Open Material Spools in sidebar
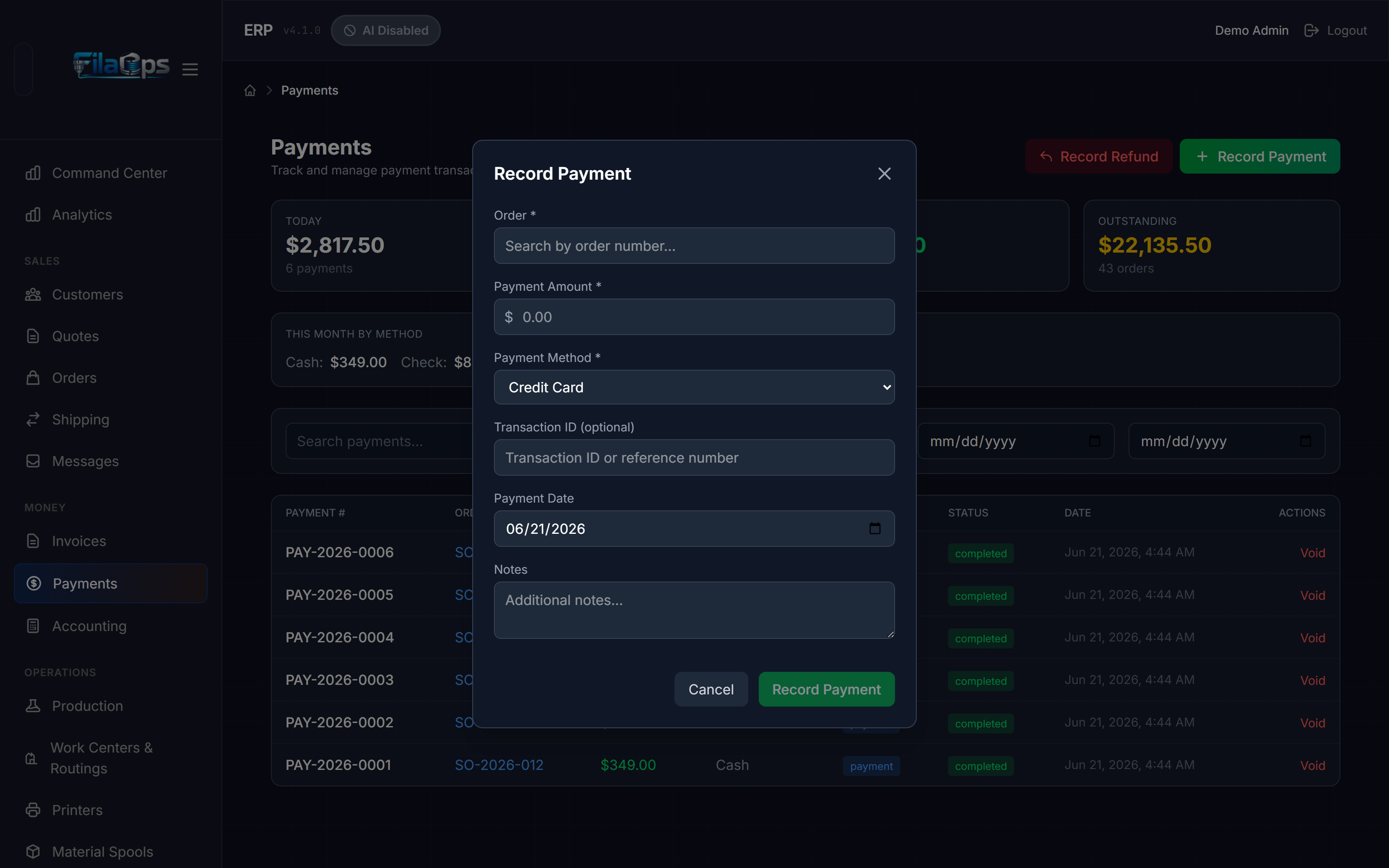 [110, 852]
